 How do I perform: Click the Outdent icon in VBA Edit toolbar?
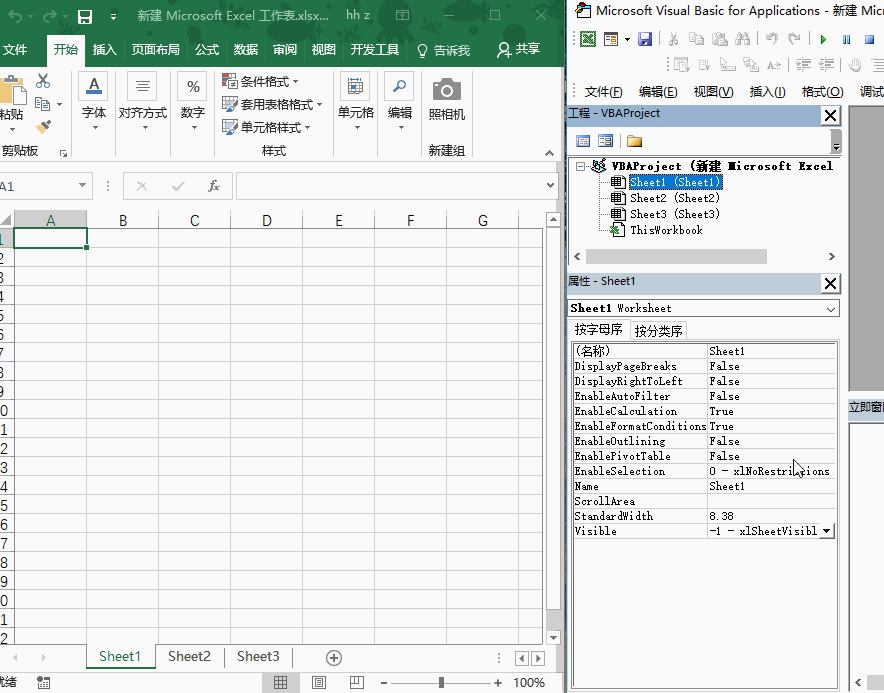tap(826, 65)
